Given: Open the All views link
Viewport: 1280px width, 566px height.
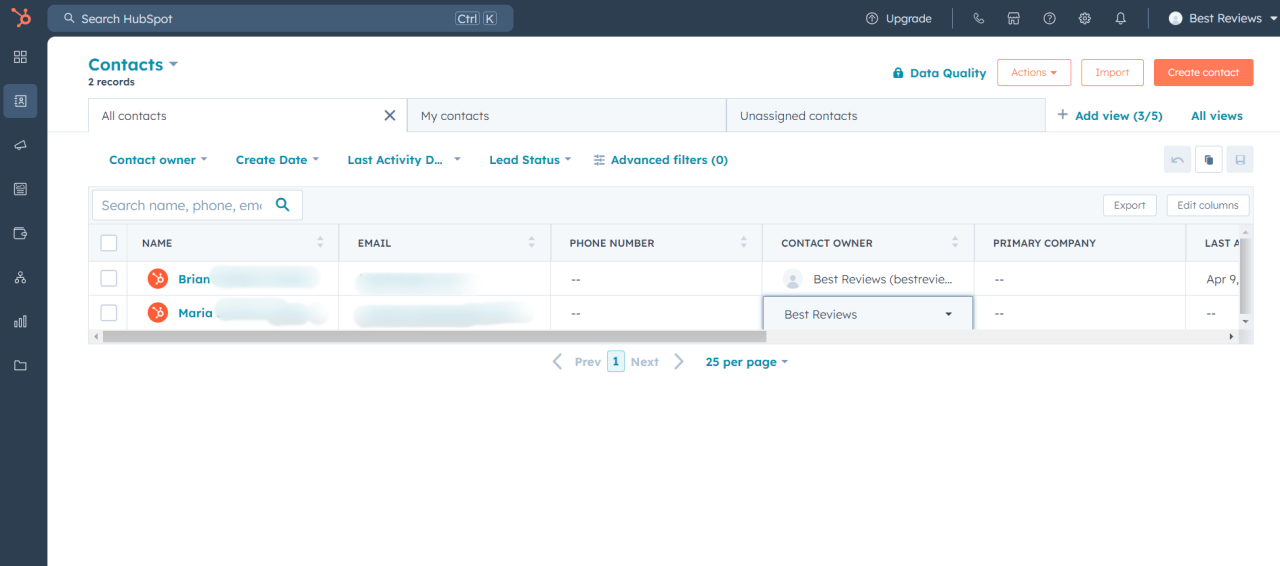Looking at the screenshot, I should (1217, 116).
